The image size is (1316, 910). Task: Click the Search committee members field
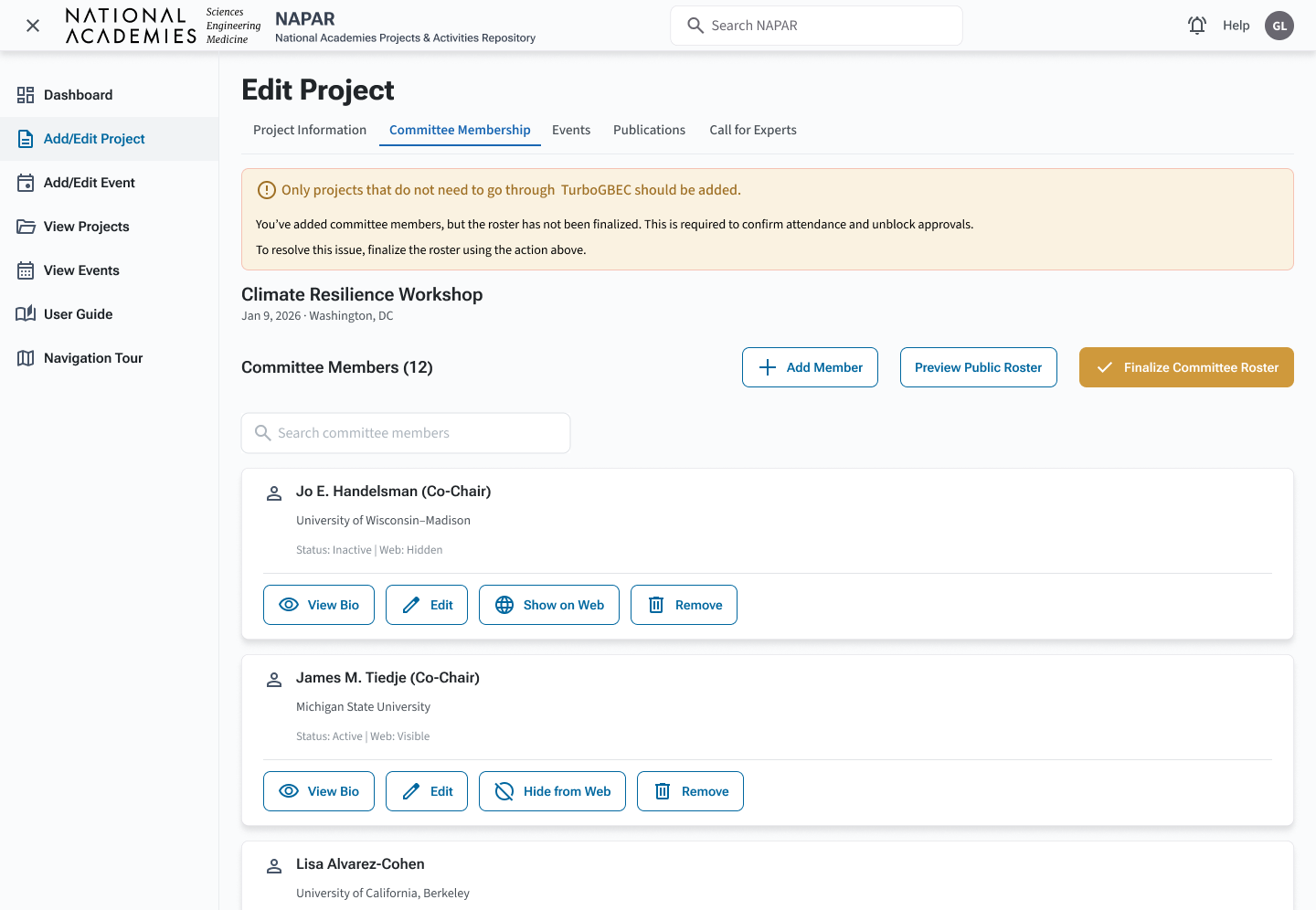406,433
